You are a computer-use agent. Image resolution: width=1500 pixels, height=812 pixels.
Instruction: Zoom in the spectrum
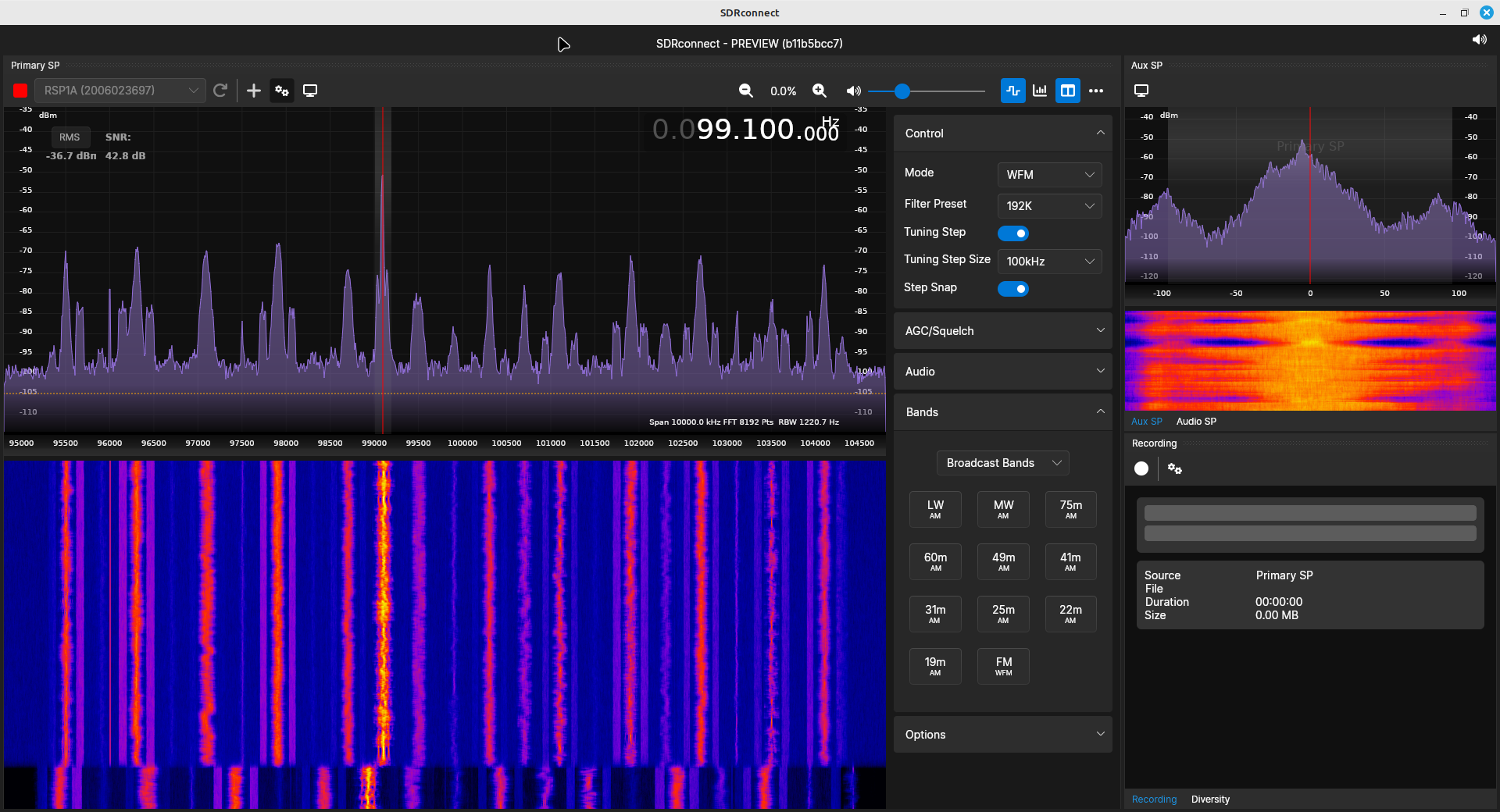820,91
